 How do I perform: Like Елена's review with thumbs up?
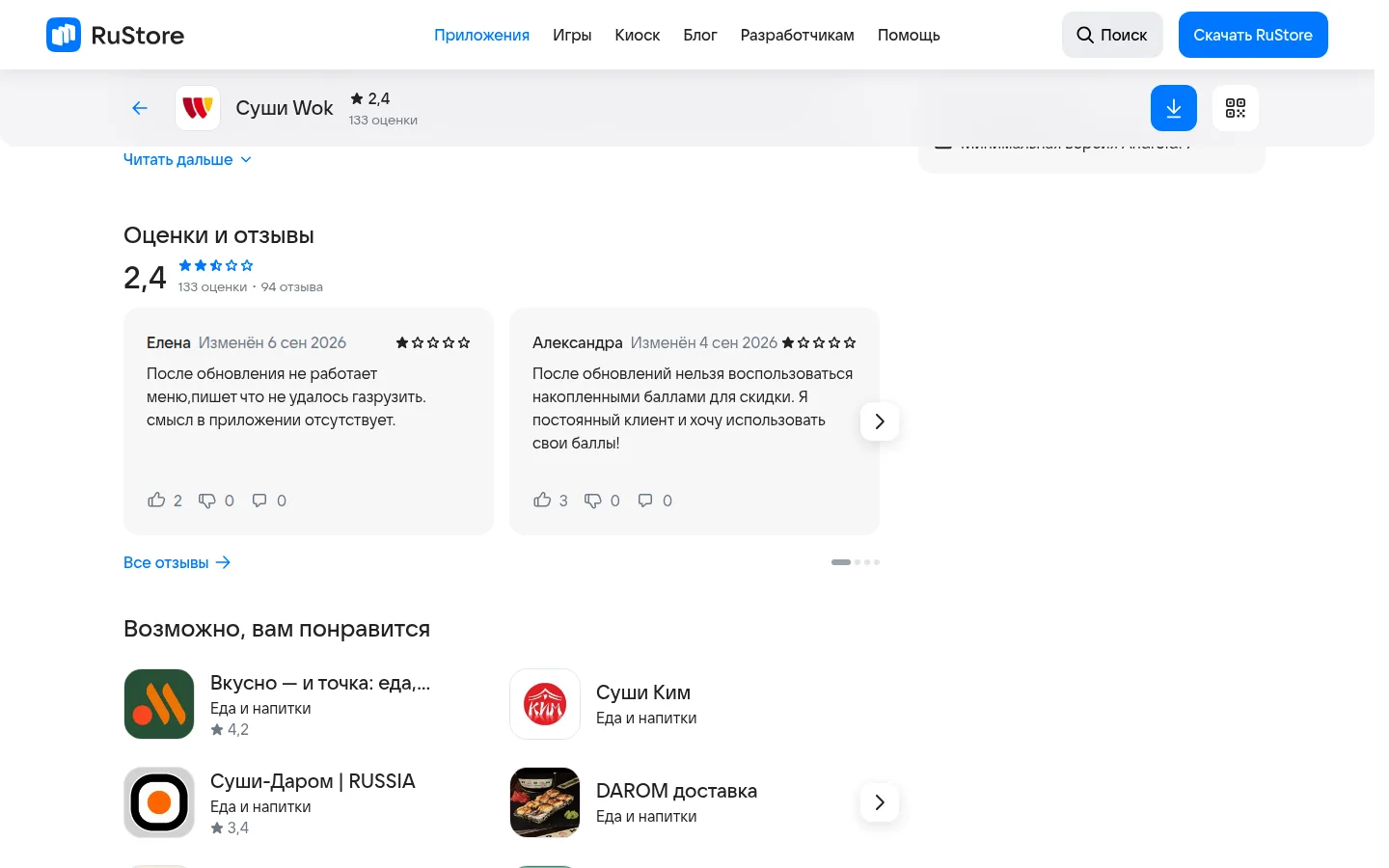[x=156, y=500]
